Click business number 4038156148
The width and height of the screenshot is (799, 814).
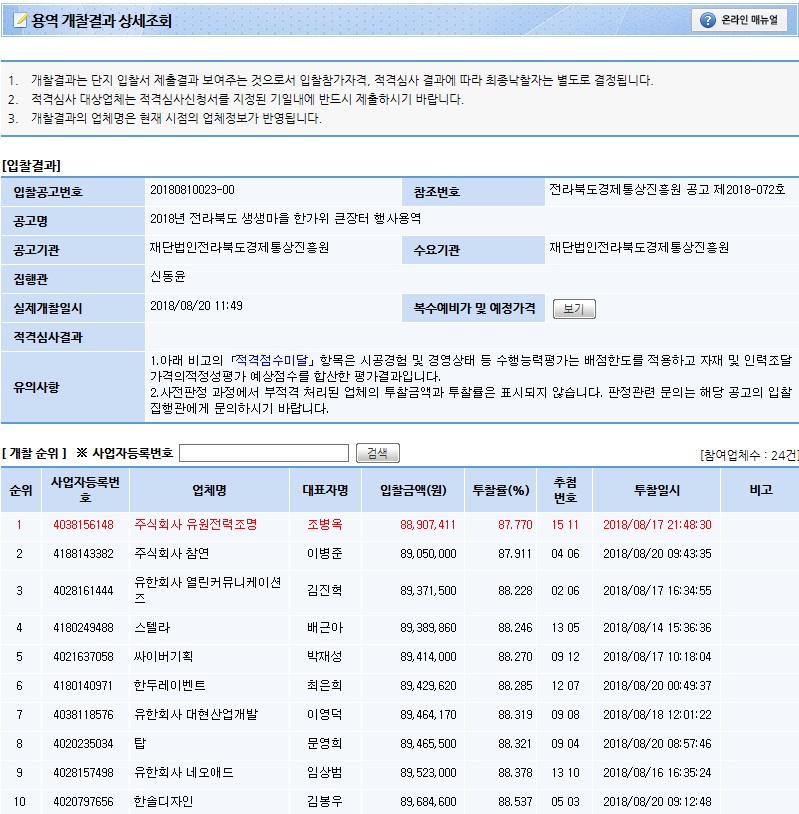[x=84, y=524]
